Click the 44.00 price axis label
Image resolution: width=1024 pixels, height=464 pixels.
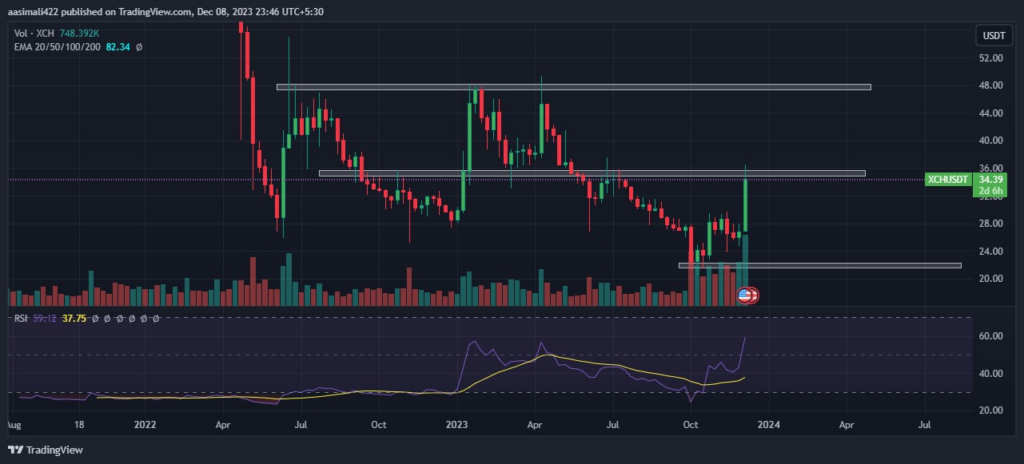click(990, 113)
